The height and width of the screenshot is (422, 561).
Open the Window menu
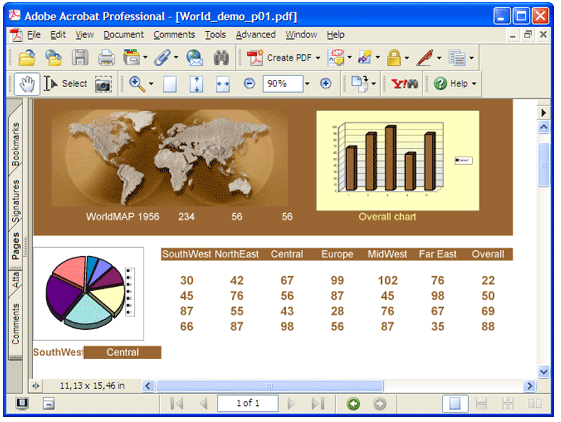[x=301, y=35]
